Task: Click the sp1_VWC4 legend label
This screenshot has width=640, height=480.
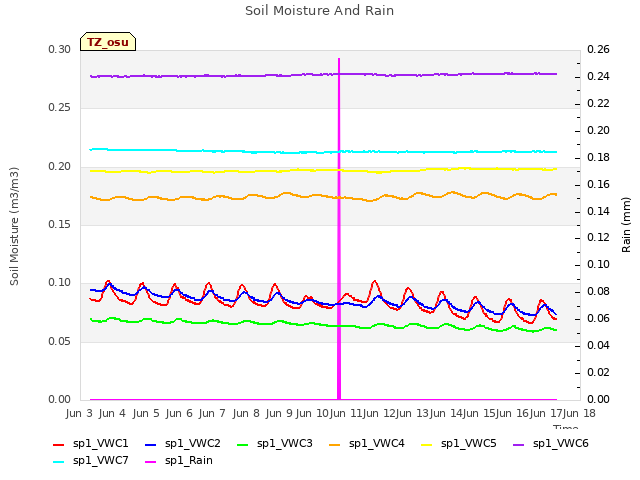Action: click(377, 443)
